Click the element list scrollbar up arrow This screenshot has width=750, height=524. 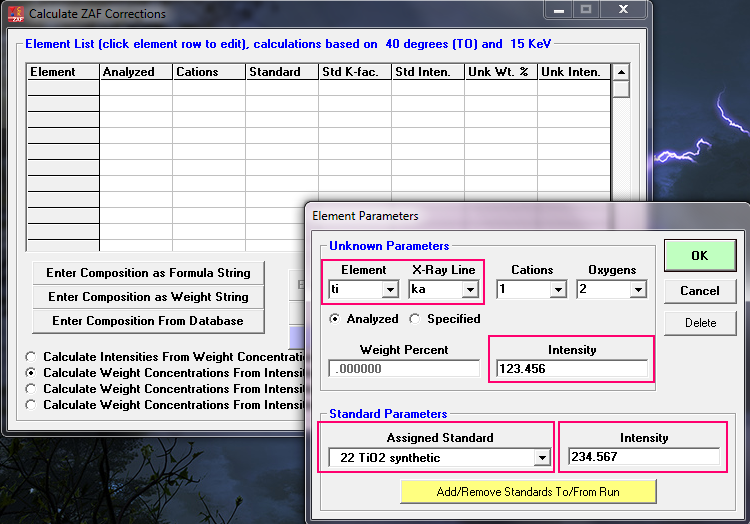tap(621, 72)
